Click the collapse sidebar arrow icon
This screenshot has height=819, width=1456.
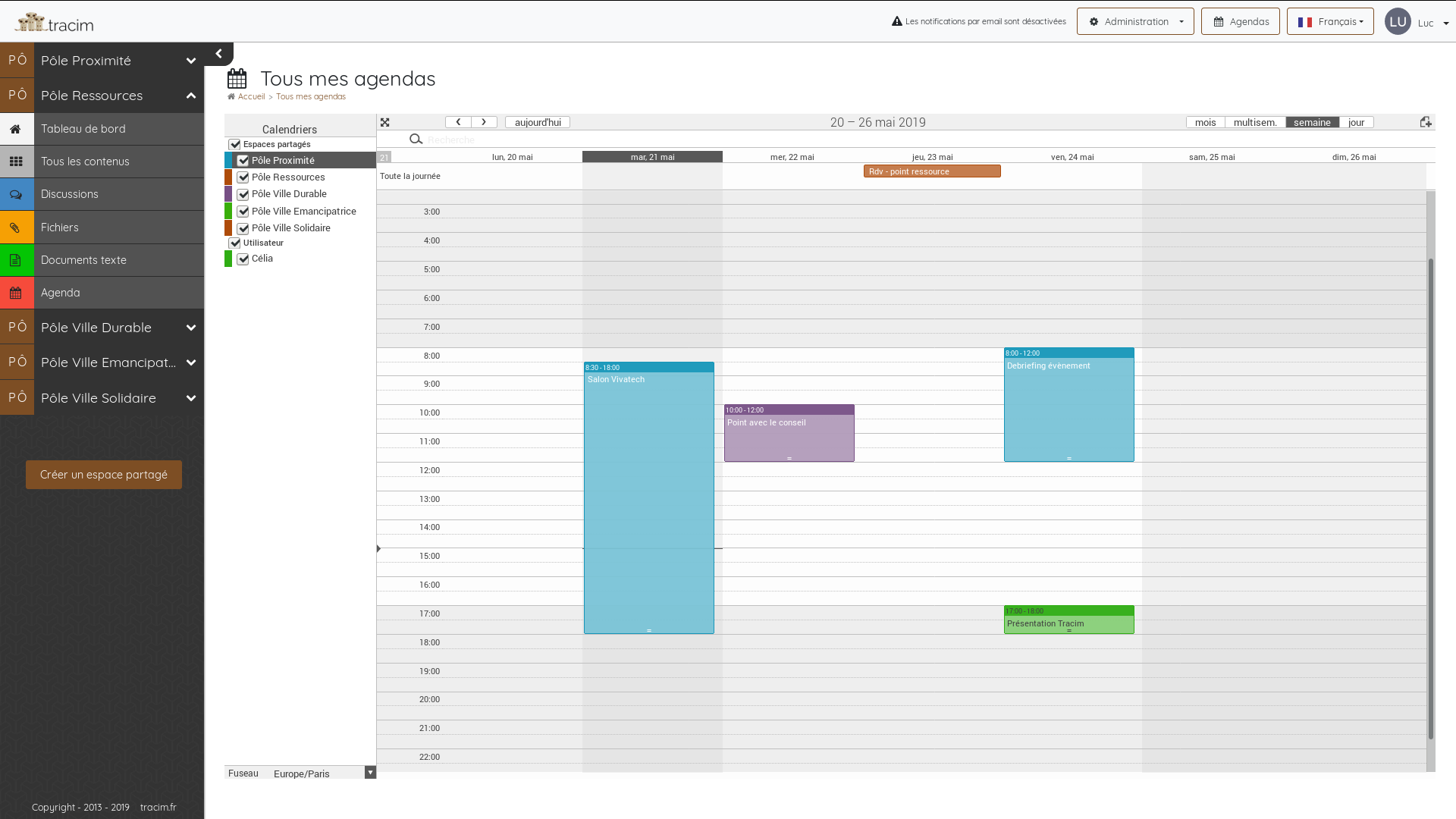click(218, 54)
